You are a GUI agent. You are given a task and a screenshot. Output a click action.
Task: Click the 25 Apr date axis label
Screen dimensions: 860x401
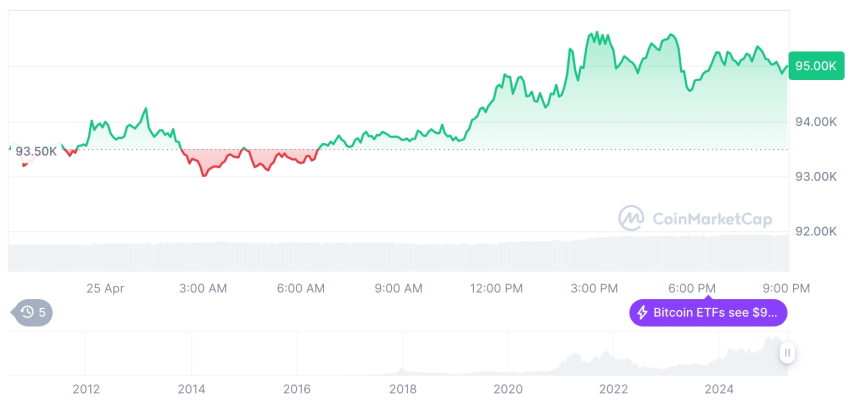[105, 288]
